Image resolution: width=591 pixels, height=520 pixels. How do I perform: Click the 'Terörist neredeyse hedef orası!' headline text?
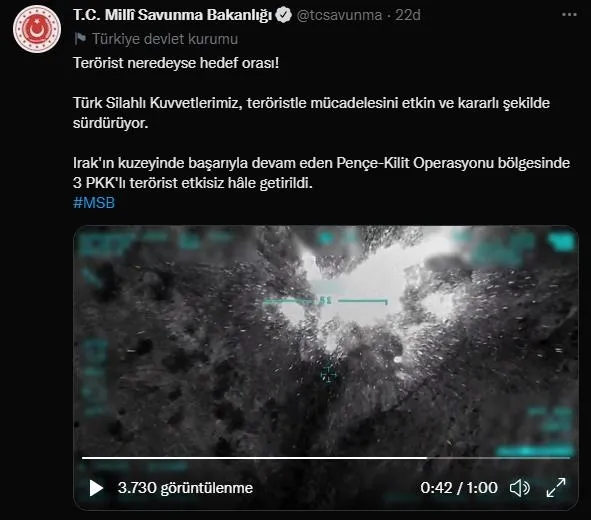click(x=176, y=63)
